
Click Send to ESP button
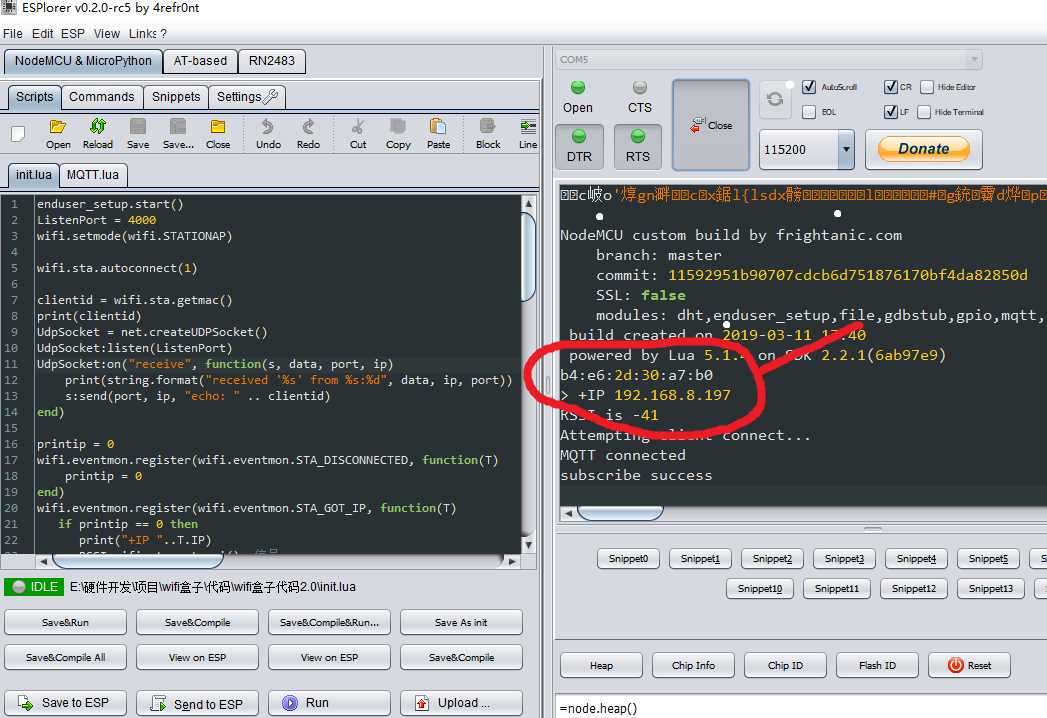[x=197, y=703]
